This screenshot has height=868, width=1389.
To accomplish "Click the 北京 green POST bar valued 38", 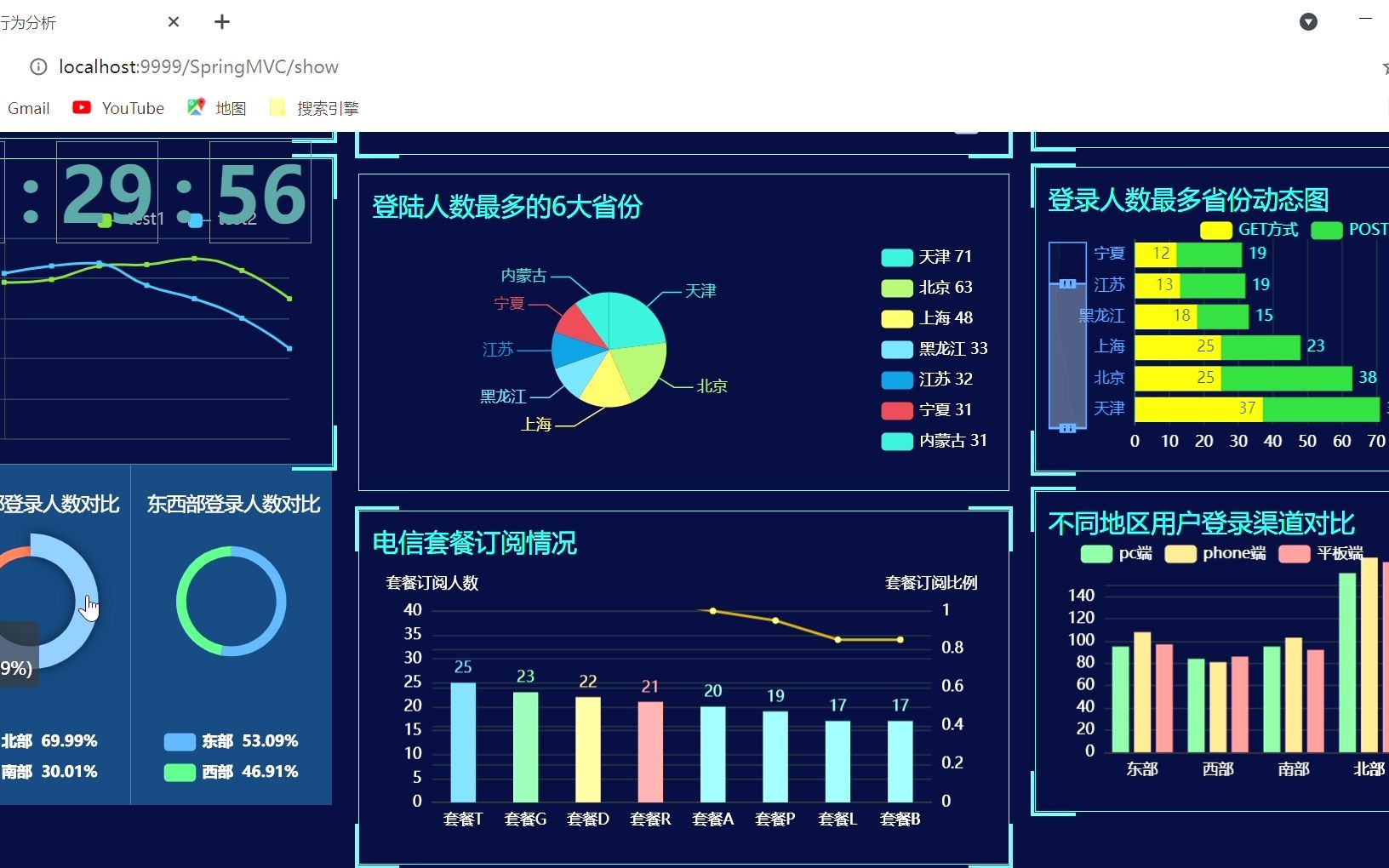I will click(1287, 378).
